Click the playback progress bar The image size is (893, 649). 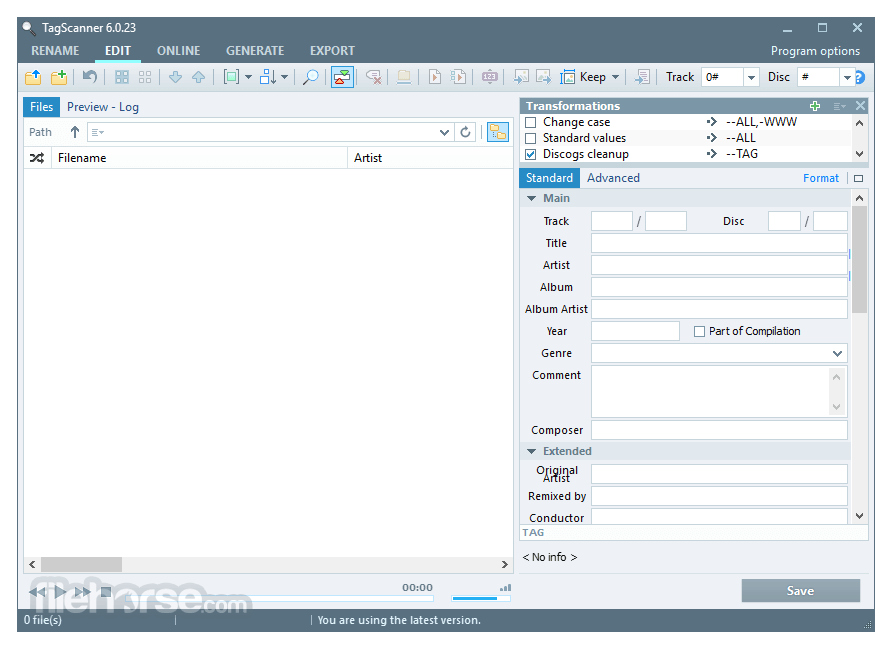pyautogui.click(x=279, y=598)
